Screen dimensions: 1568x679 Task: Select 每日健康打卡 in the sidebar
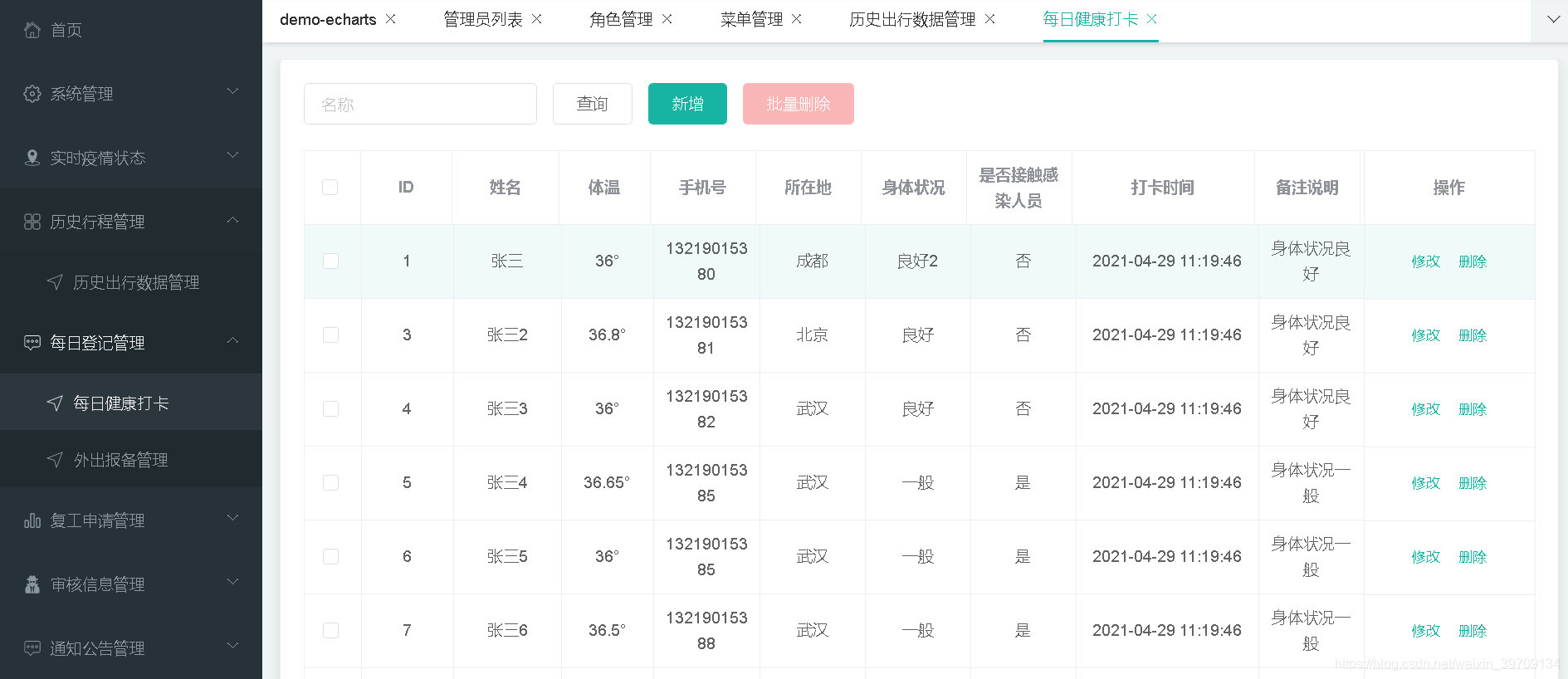131,403
